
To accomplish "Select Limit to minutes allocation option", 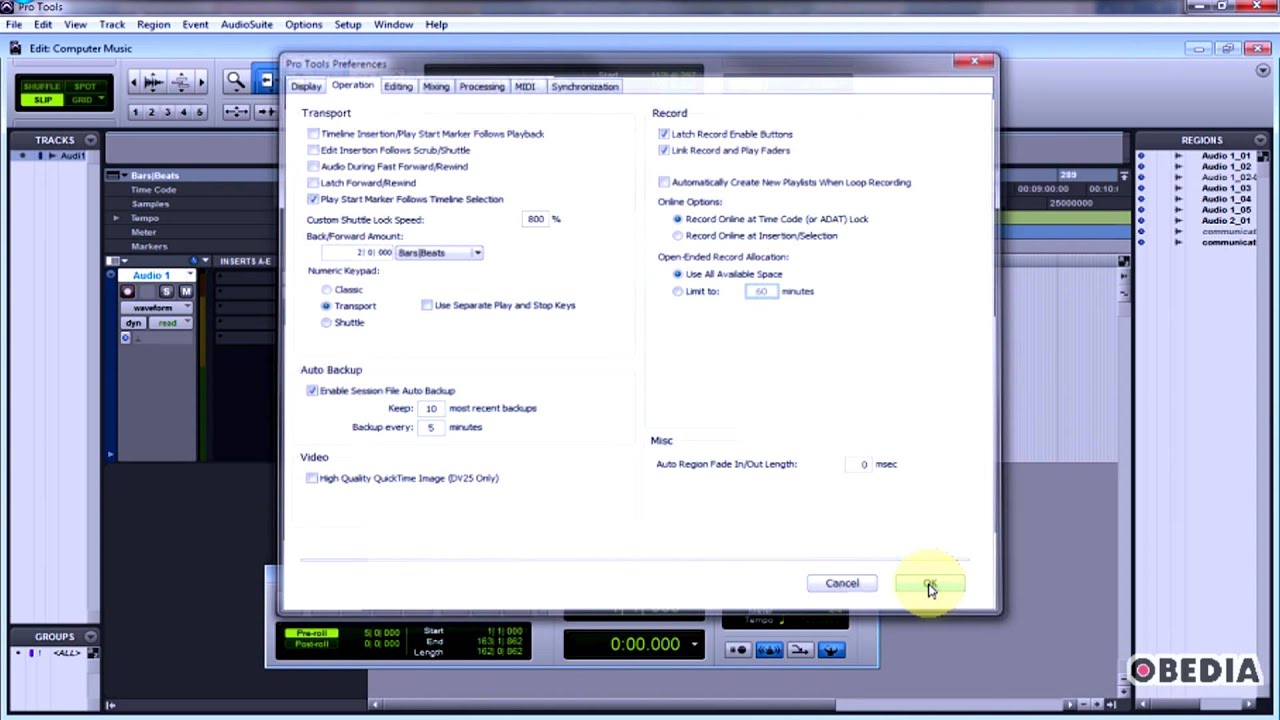I will [x=678, y=291].
